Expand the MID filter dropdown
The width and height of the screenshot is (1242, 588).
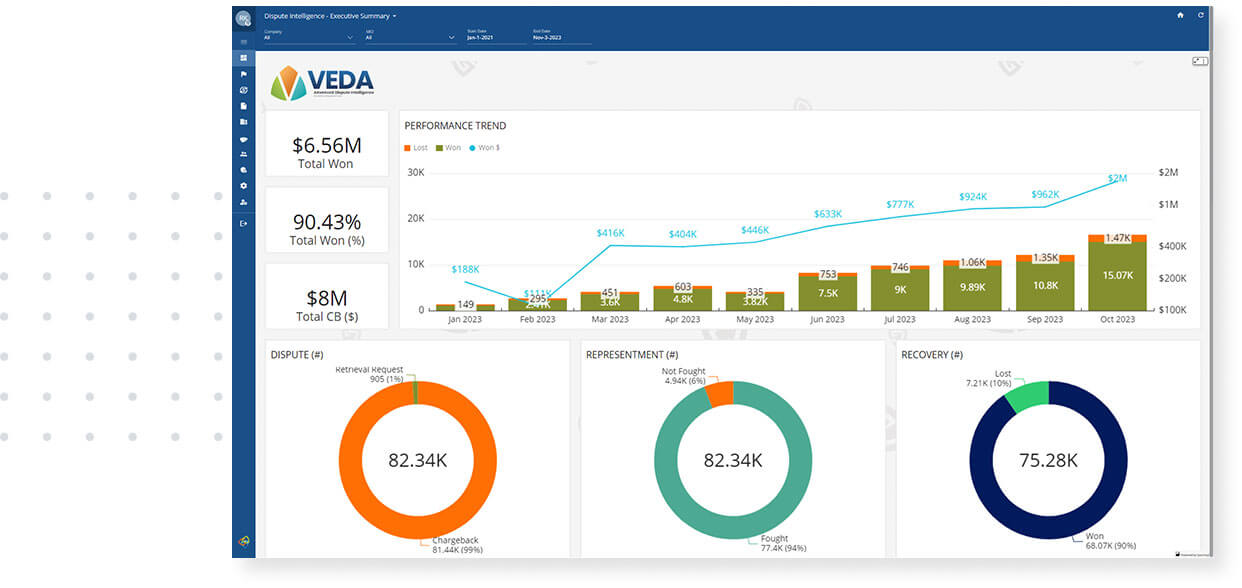pyautogui.click(x=410, y=38)
